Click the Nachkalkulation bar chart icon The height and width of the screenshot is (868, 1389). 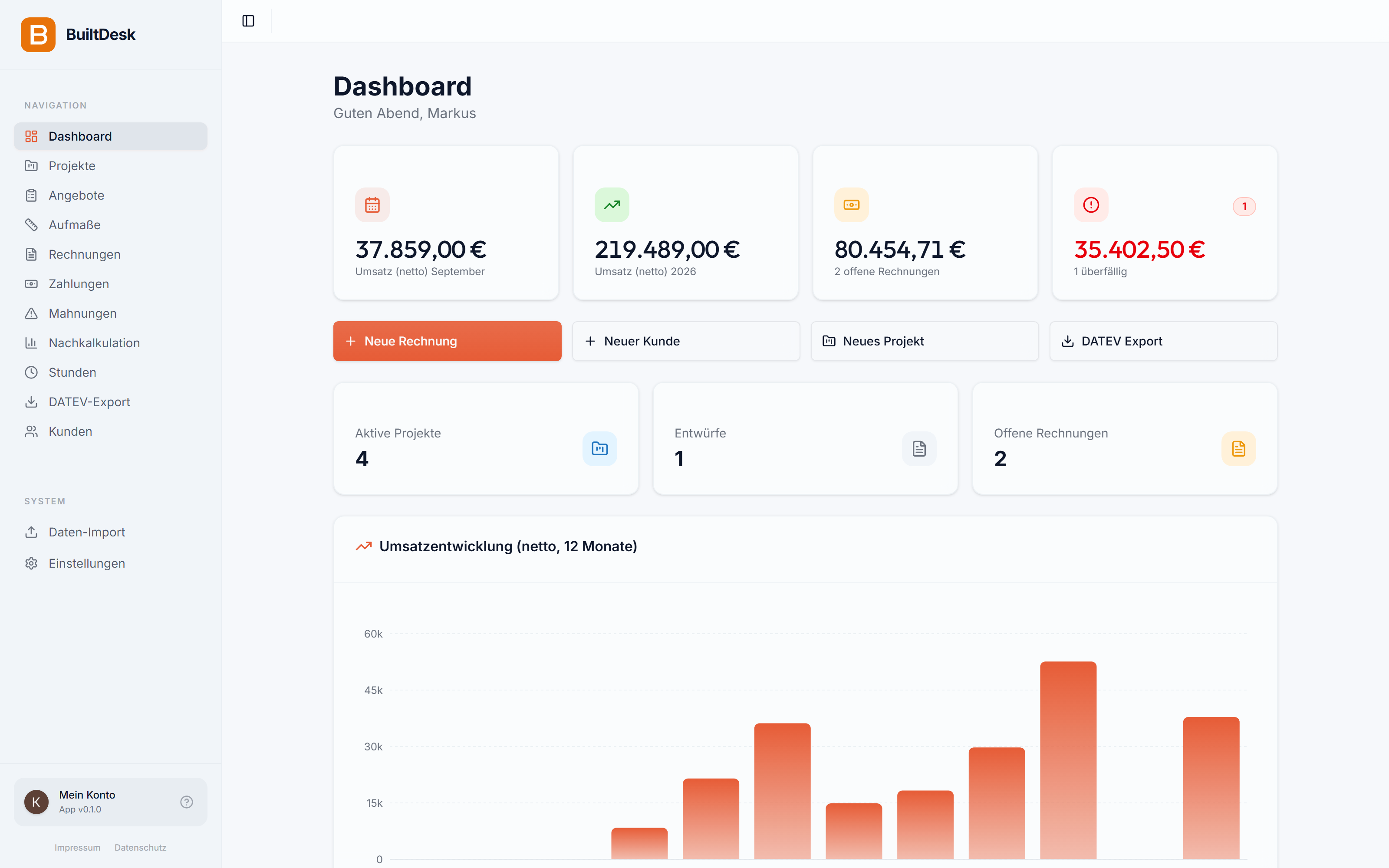pyautogui.click(x=31, y=343)
